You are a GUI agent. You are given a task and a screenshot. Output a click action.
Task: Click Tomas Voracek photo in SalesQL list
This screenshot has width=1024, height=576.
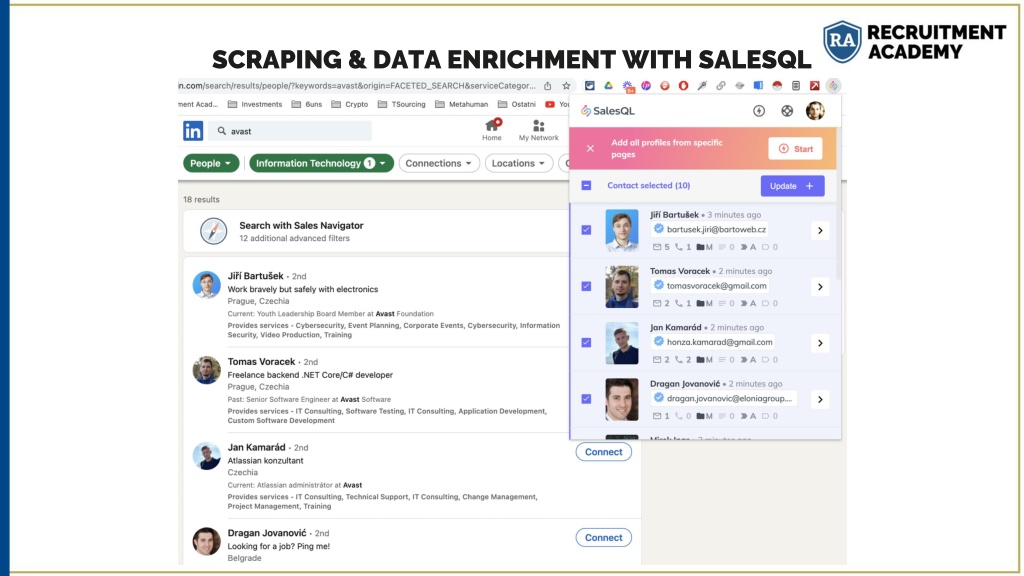click(x=622, y=287)
